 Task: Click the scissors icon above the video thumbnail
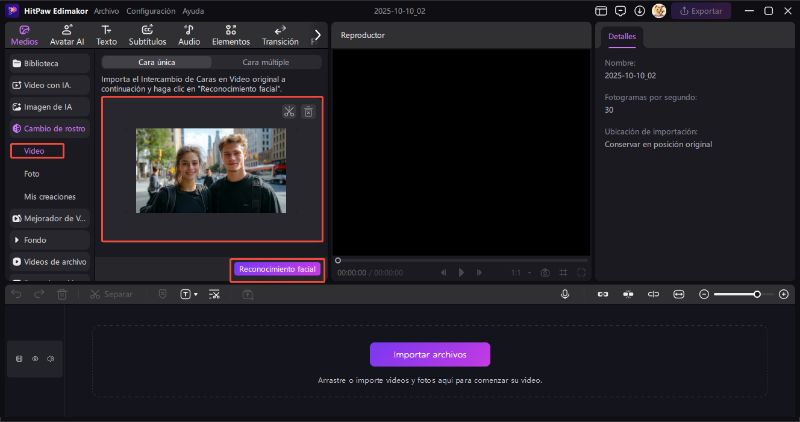pyautogui.click(x=288, y=112)
